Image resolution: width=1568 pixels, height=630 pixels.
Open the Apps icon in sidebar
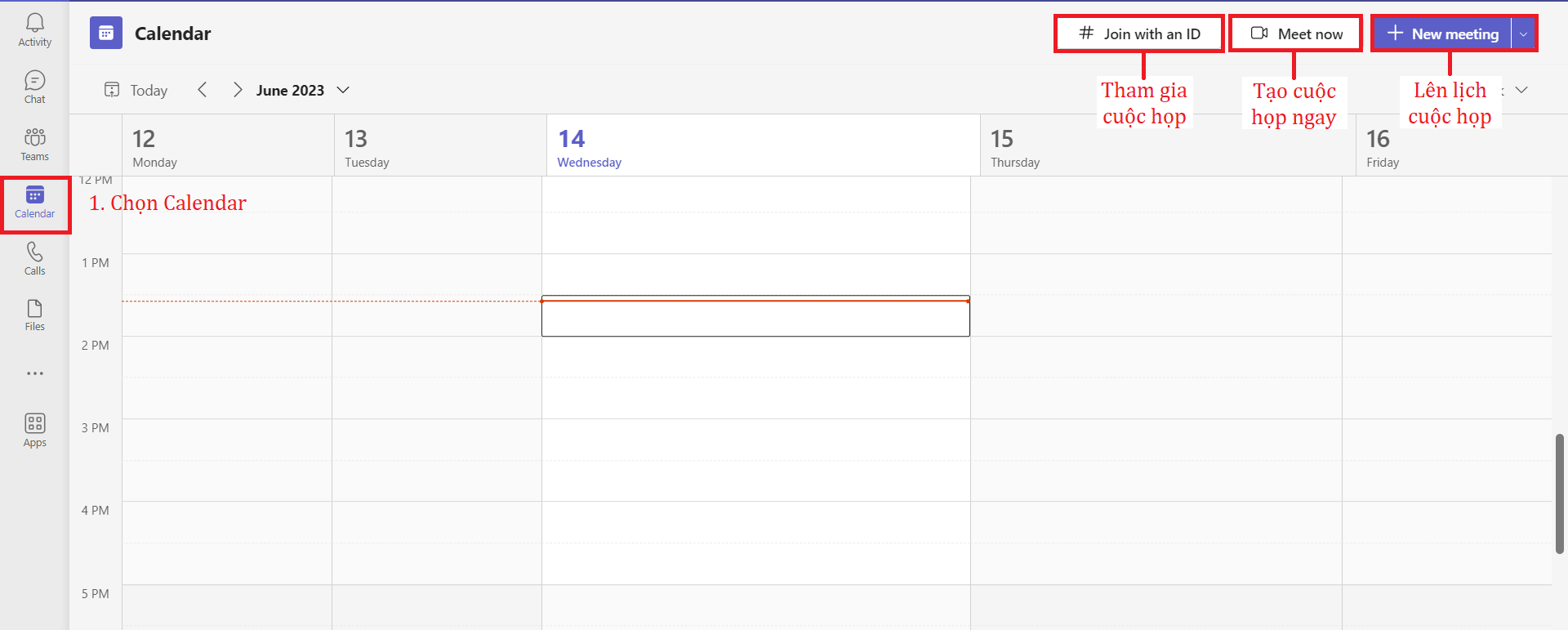[x=34, y=430]
